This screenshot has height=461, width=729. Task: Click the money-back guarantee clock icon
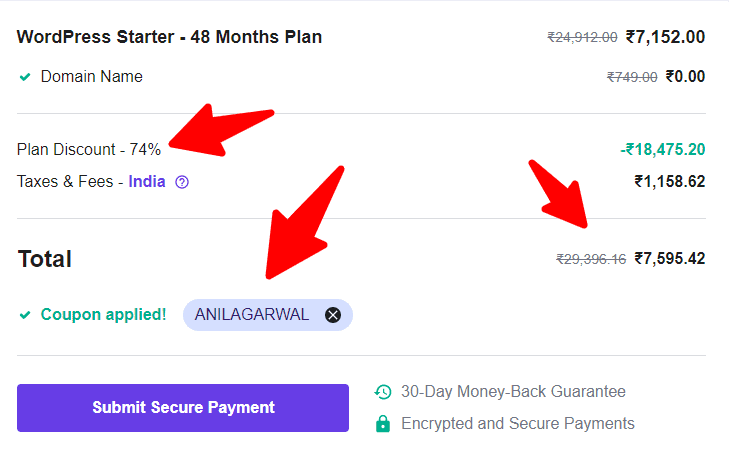(383, 392)
